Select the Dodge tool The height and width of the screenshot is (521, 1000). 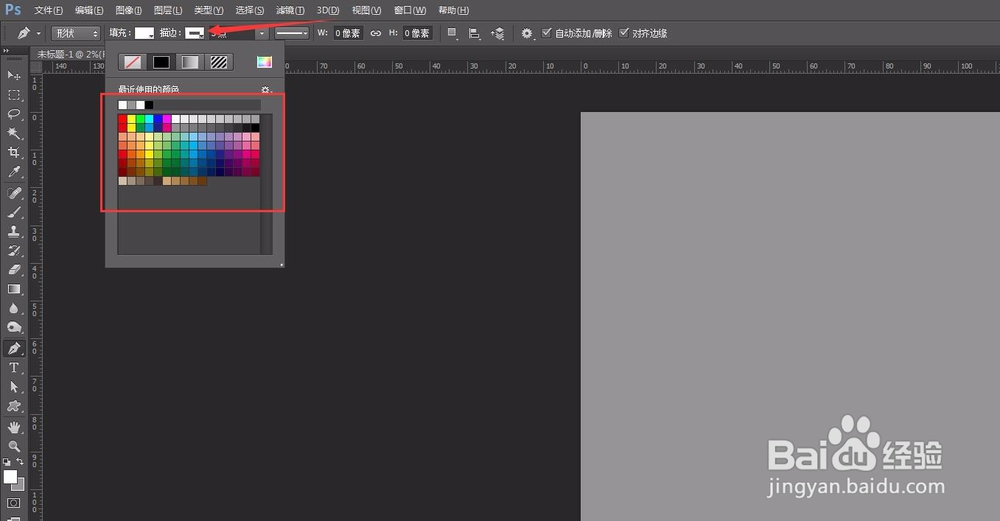13,327
